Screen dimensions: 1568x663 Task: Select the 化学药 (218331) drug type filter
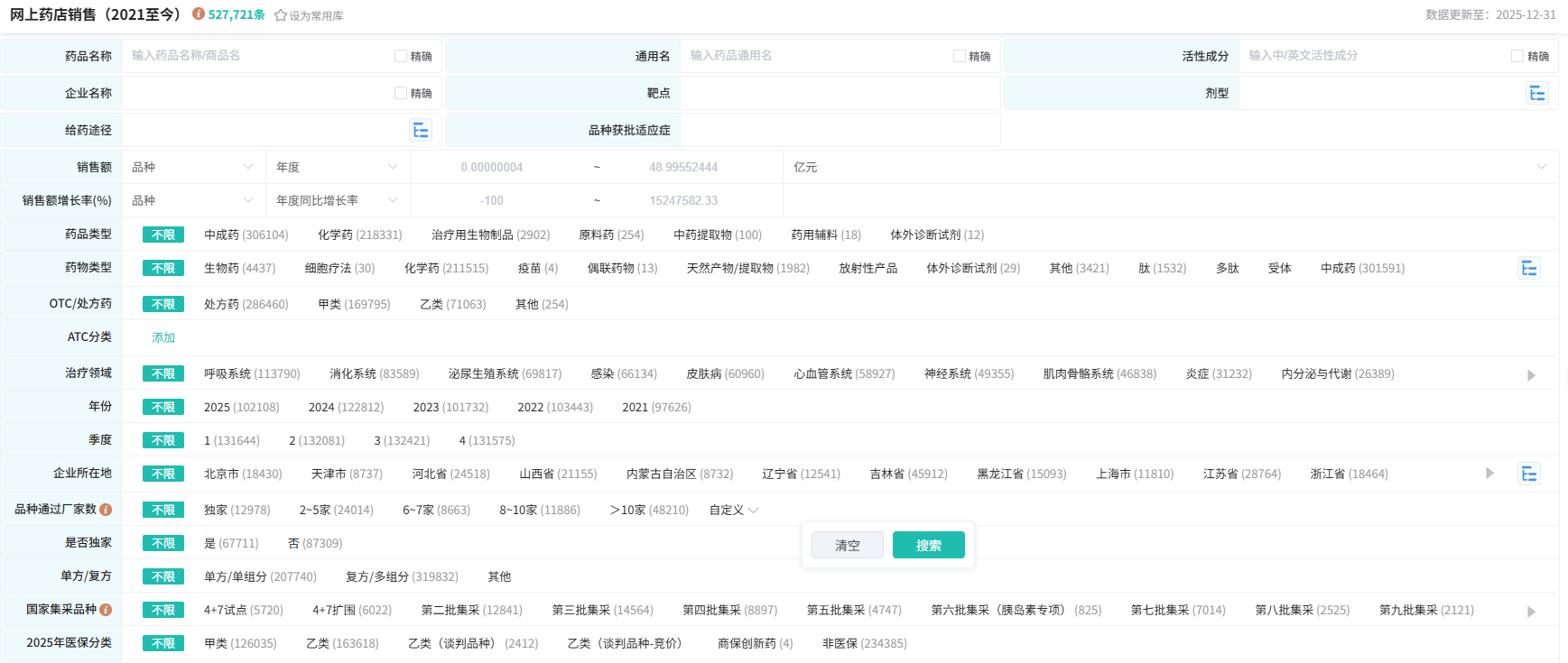(x=359, y=235)
